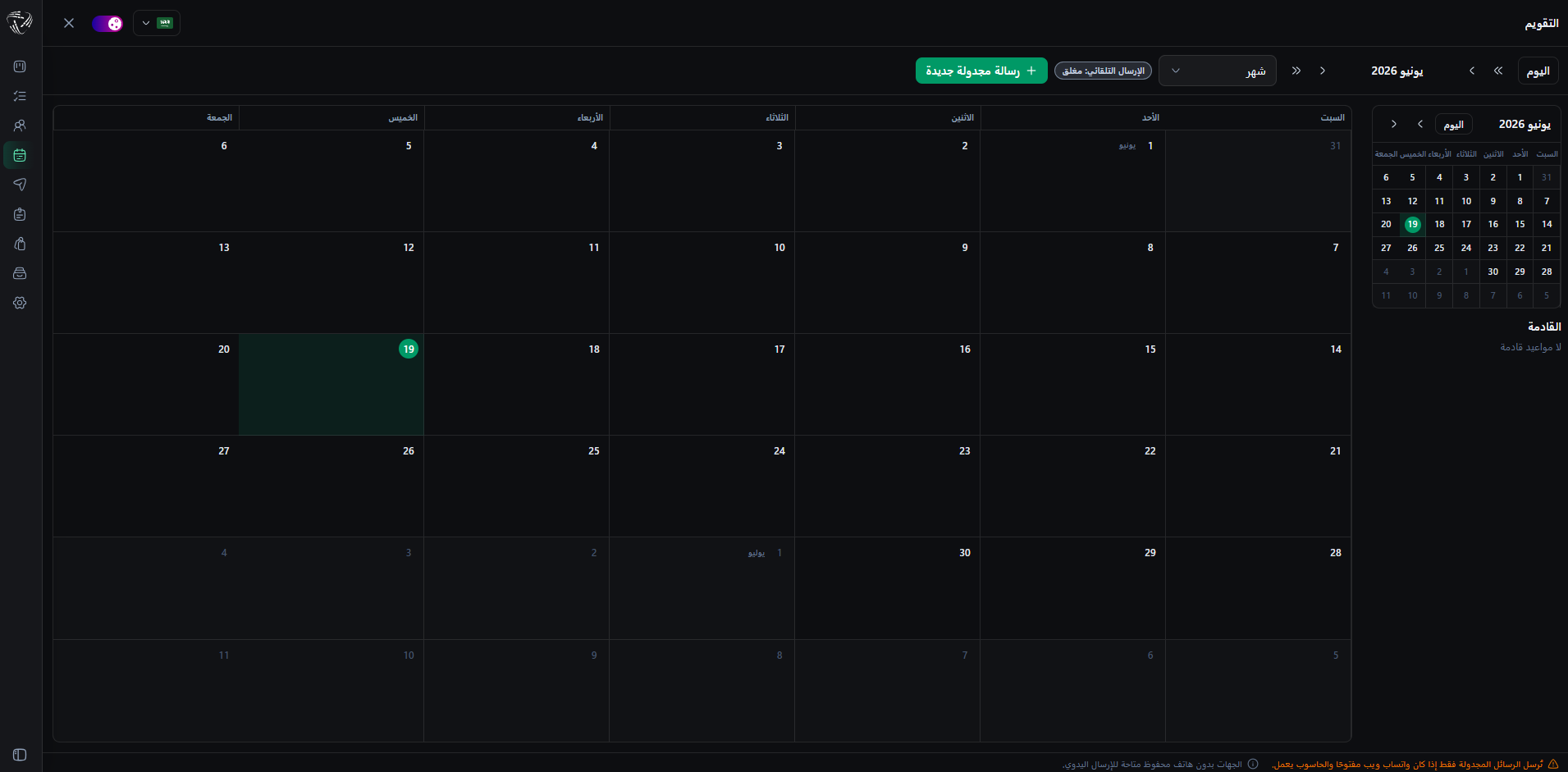The image size is (1568, 772).
Task: Open the shopping bags icon in sidebar
Action: pyautogui.click(x=20, y=244)
